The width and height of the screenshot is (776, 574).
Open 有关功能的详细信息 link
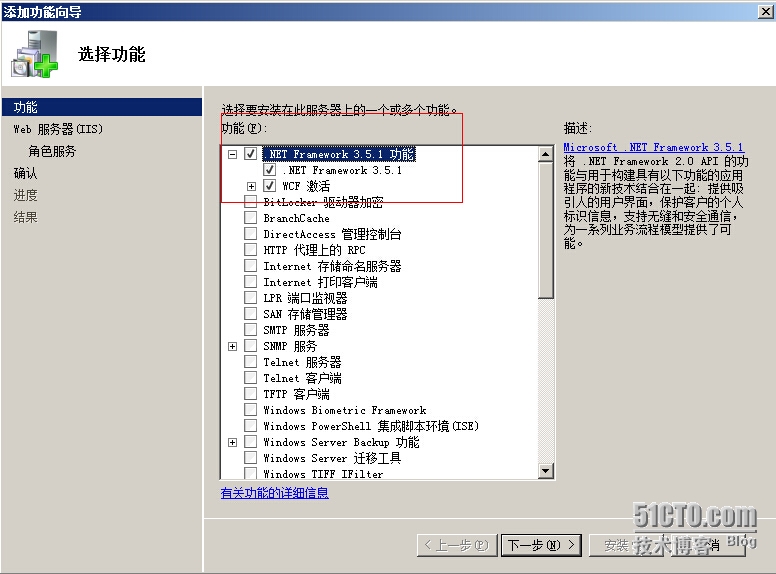tap(275, 493)
